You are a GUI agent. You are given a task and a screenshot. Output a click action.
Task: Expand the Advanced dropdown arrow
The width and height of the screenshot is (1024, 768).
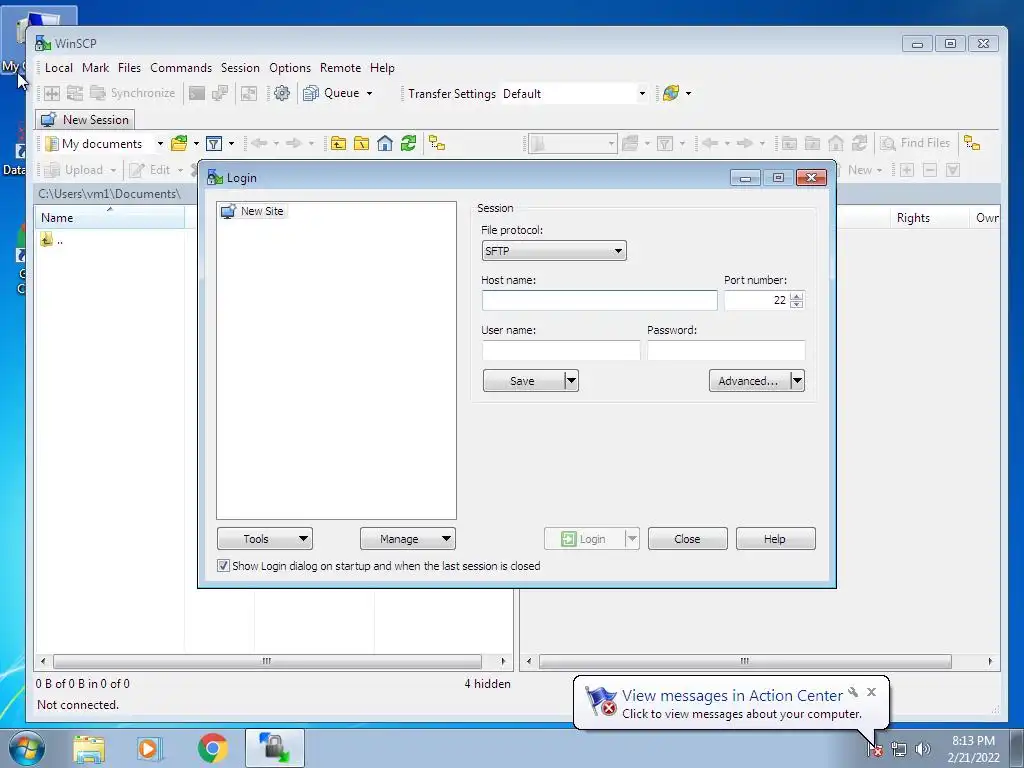point(797,381)
